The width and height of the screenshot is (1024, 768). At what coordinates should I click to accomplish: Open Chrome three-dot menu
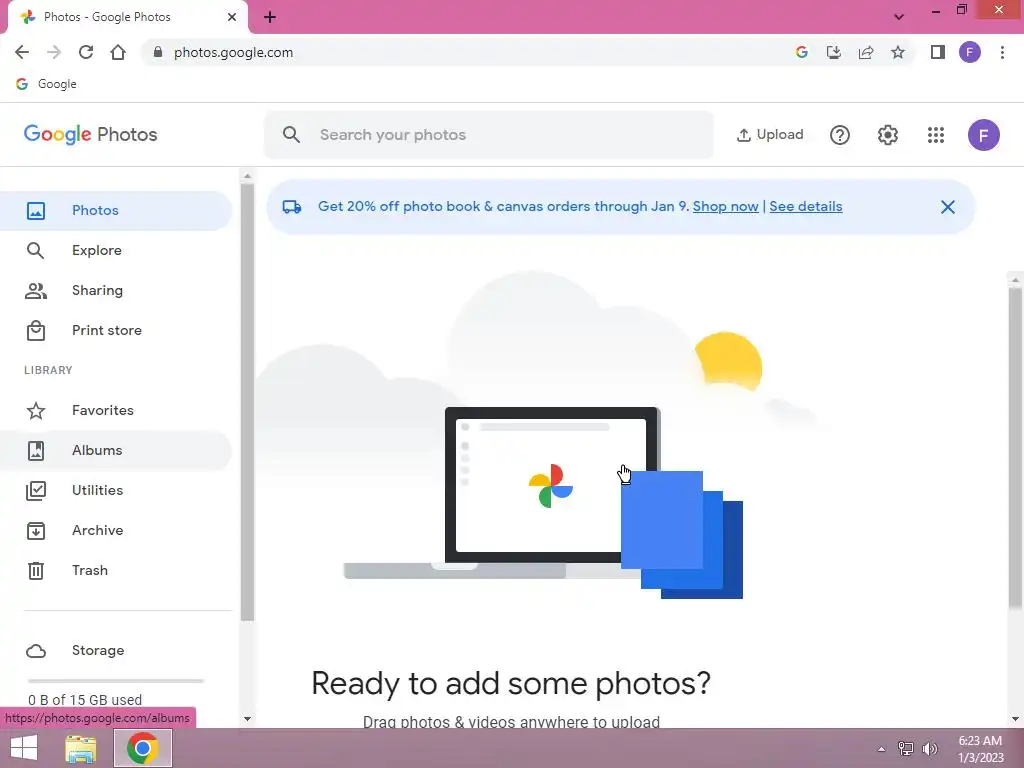[x=1002, y=52]
